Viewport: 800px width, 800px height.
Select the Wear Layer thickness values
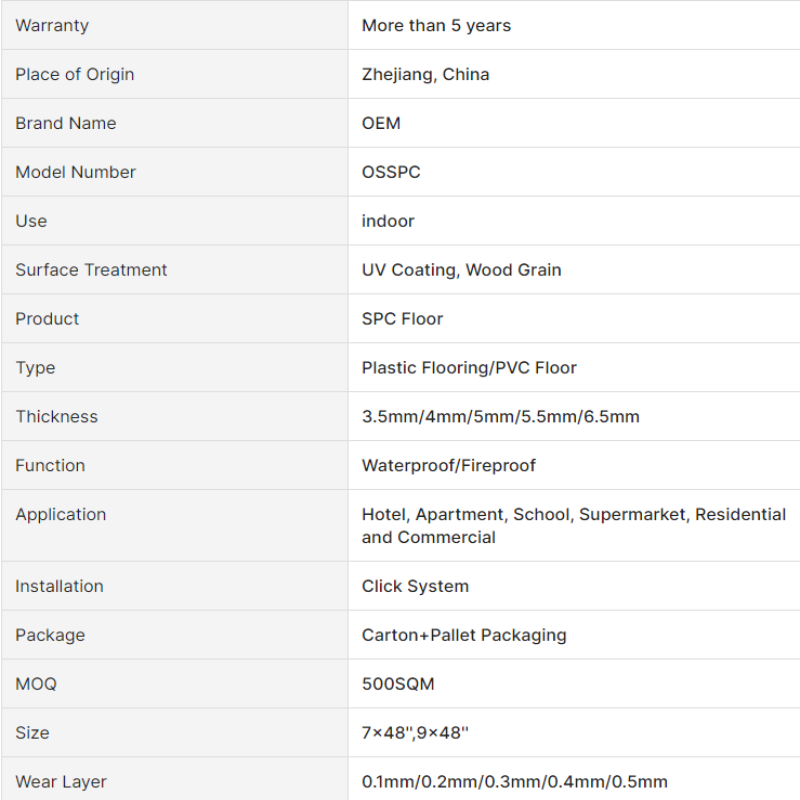coord(515,782)
